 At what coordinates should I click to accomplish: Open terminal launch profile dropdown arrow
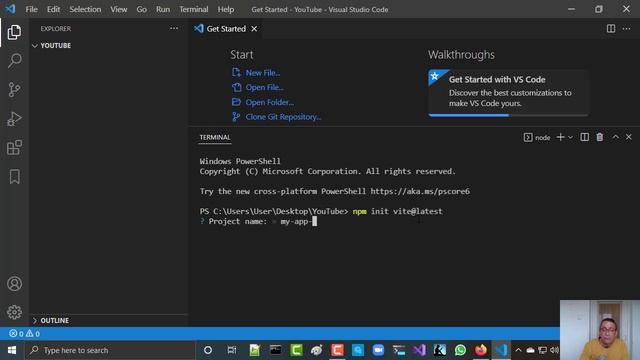point(570,138)
